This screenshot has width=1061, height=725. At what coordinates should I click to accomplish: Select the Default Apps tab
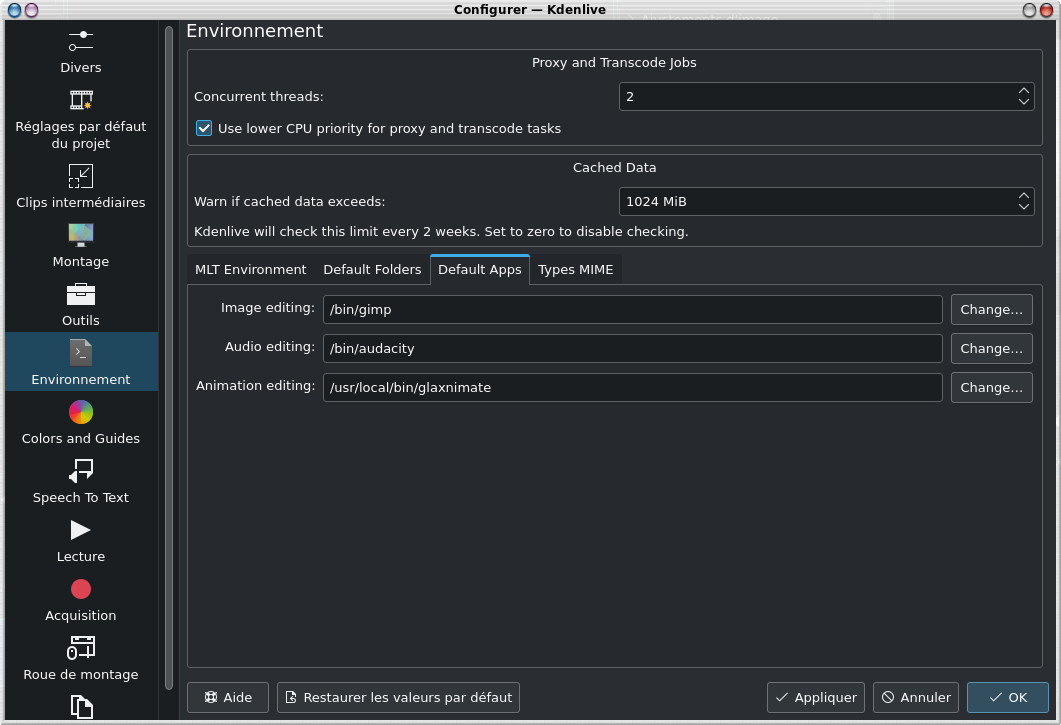480,269
